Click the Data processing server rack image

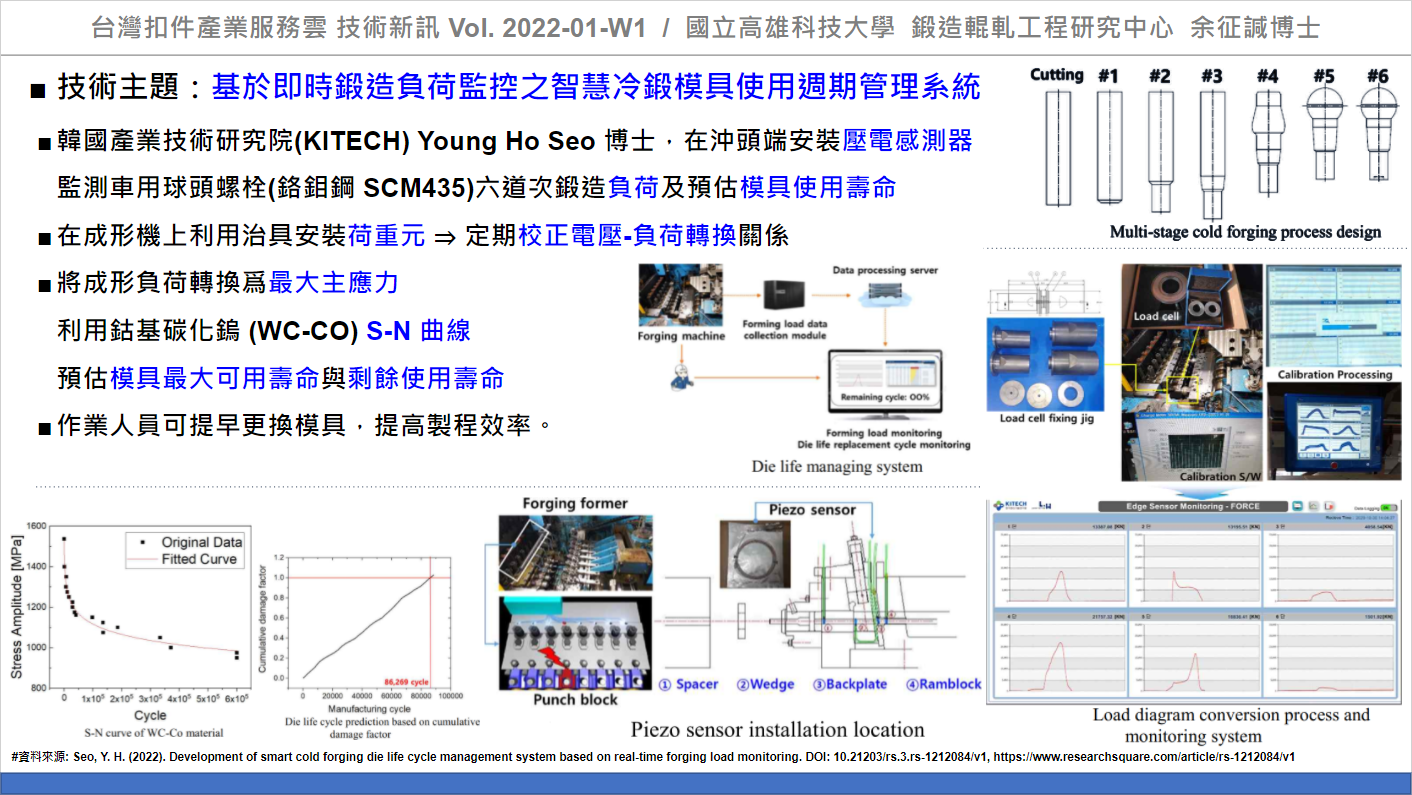[884, 290]
